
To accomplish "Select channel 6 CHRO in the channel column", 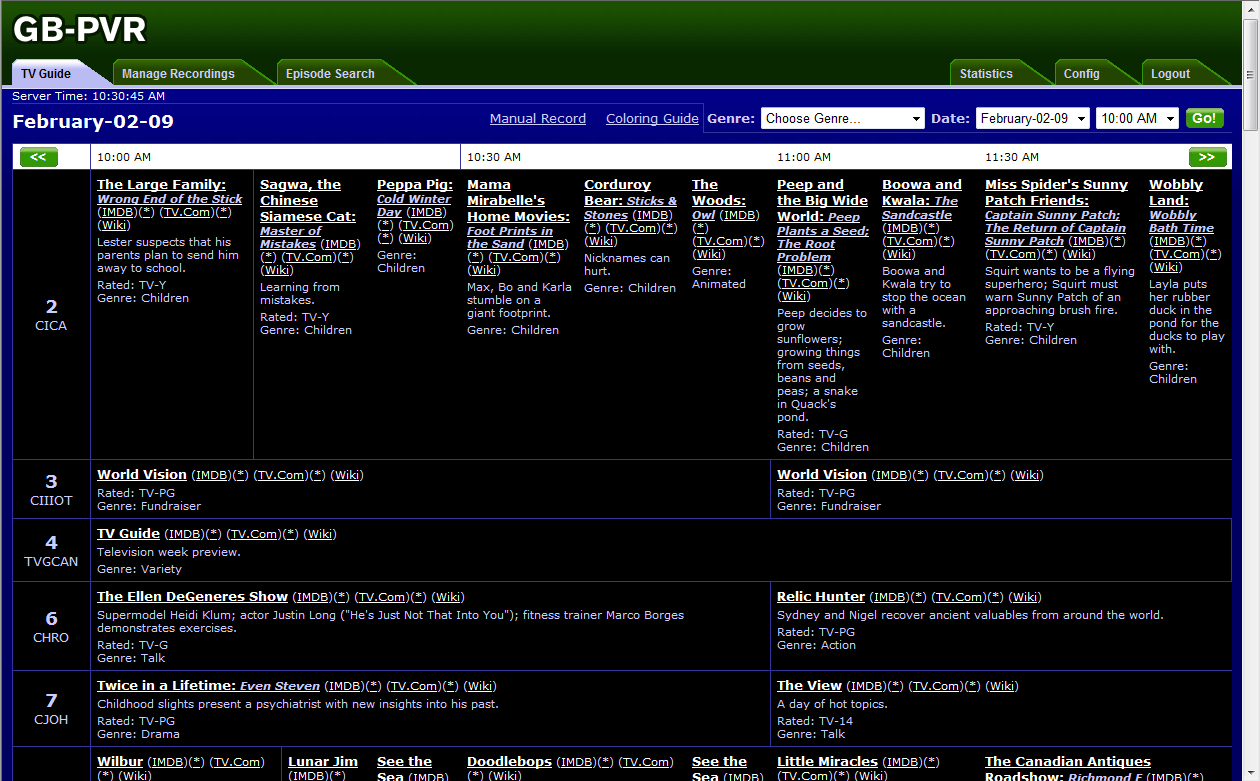I will click(51, 626).
